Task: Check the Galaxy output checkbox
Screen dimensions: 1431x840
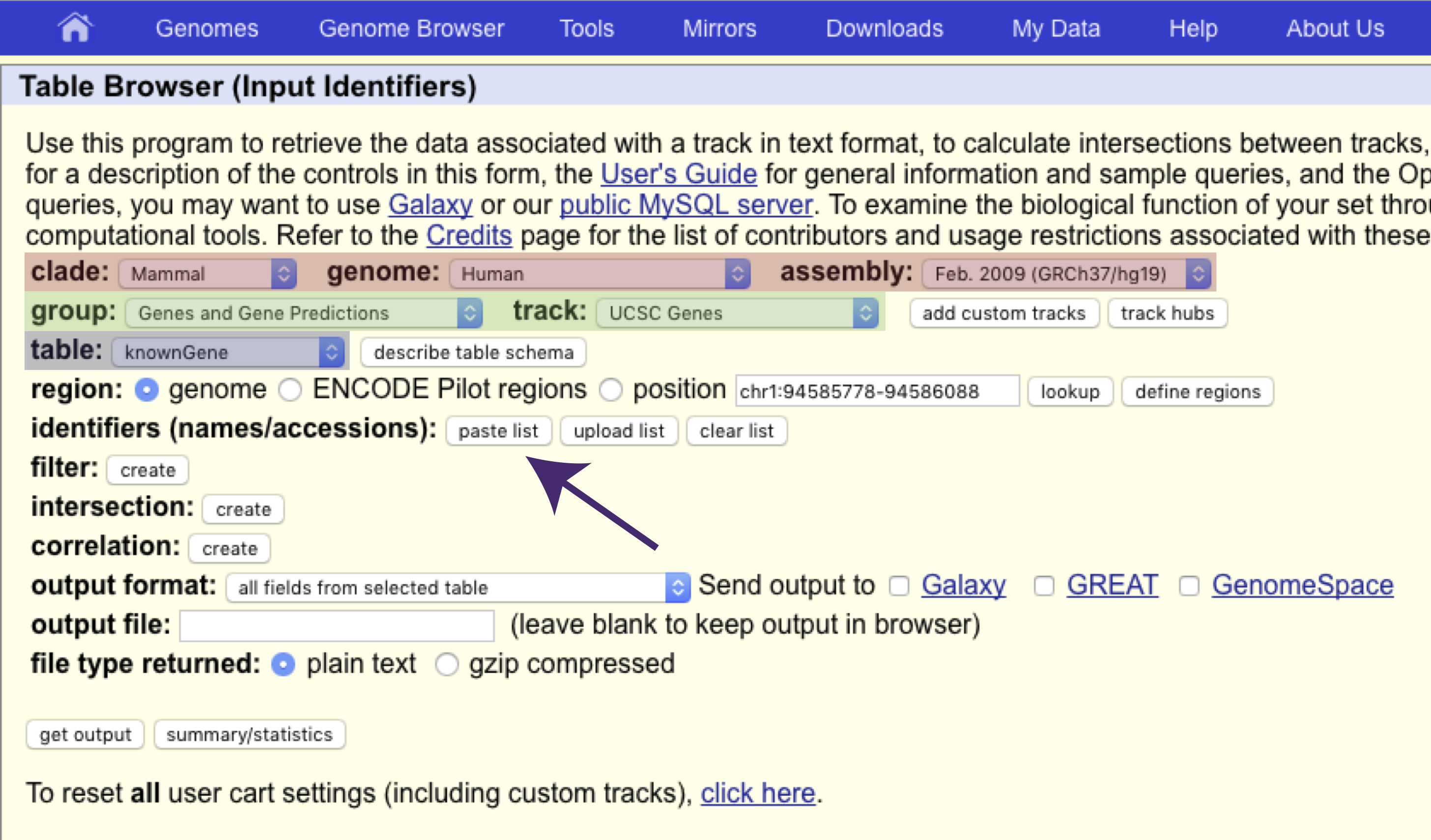Action: pos(899,586)
